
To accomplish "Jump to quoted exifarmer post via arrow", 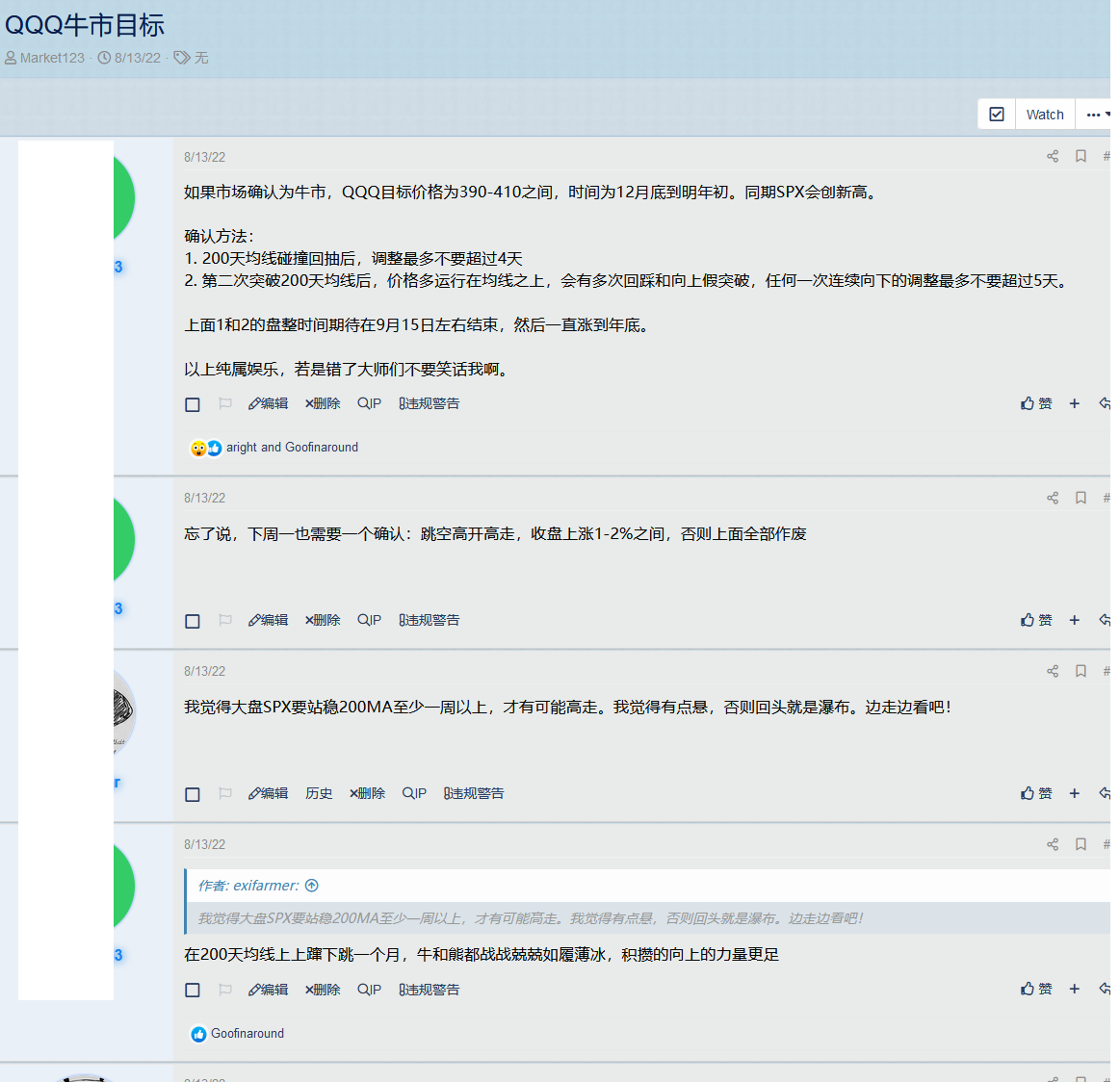I will click(311, 886).
